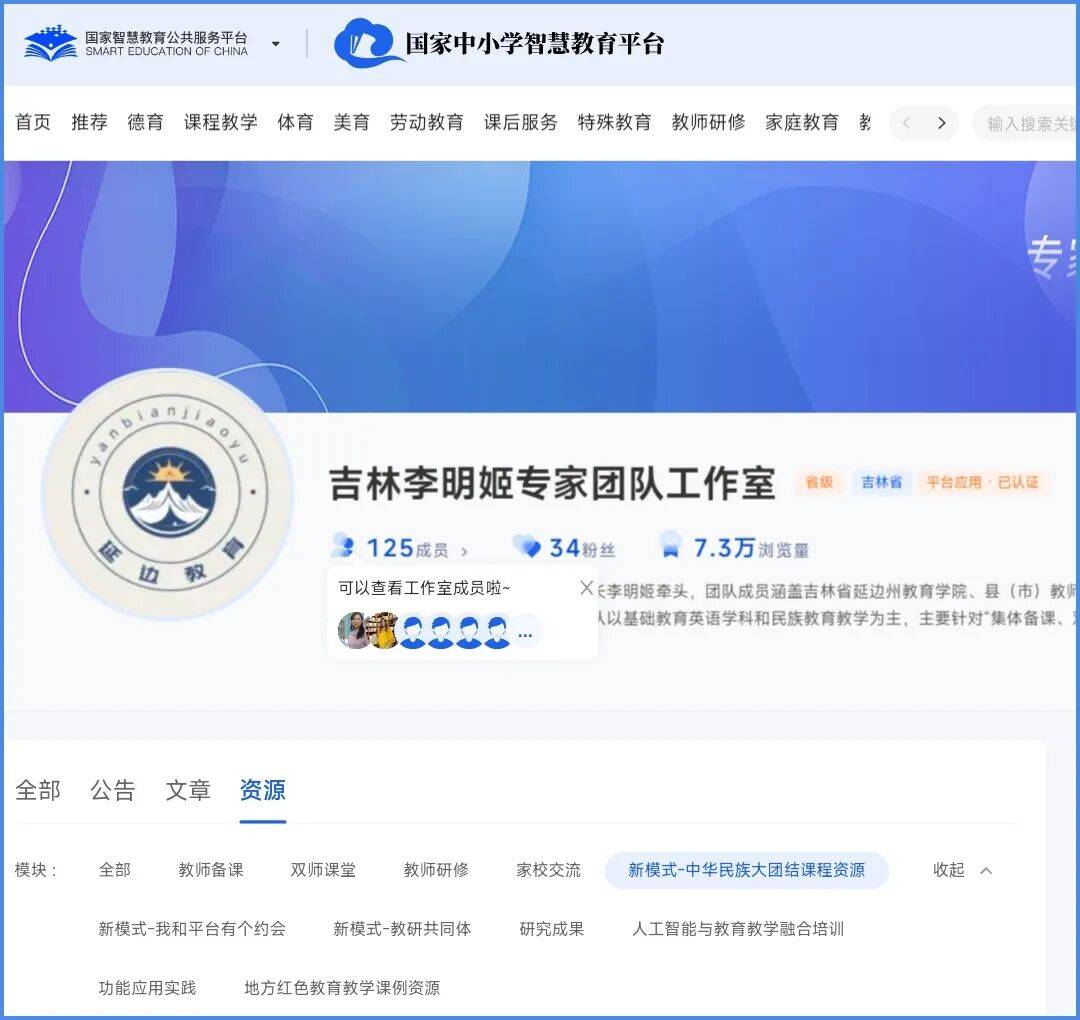Click the navigation scroll-left arrow
The width and height of the screenshot is (1080, 1020).
tap(906, 123)
